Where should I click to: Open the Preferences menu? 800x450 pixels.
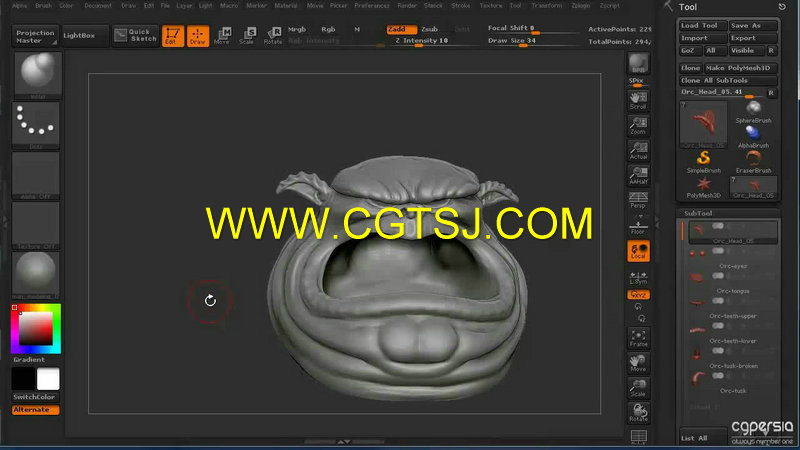point(371,6)
